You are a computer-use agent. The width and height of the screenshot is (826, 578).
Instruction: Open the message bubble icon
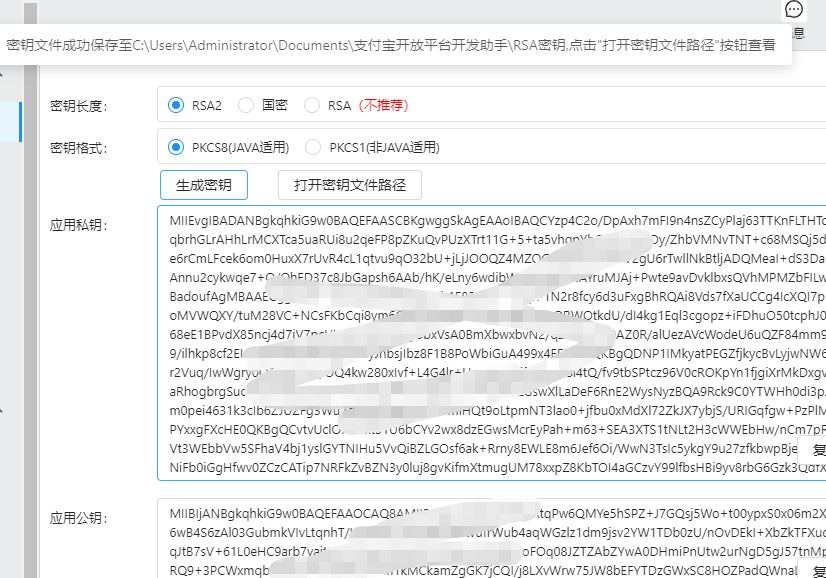794,10
